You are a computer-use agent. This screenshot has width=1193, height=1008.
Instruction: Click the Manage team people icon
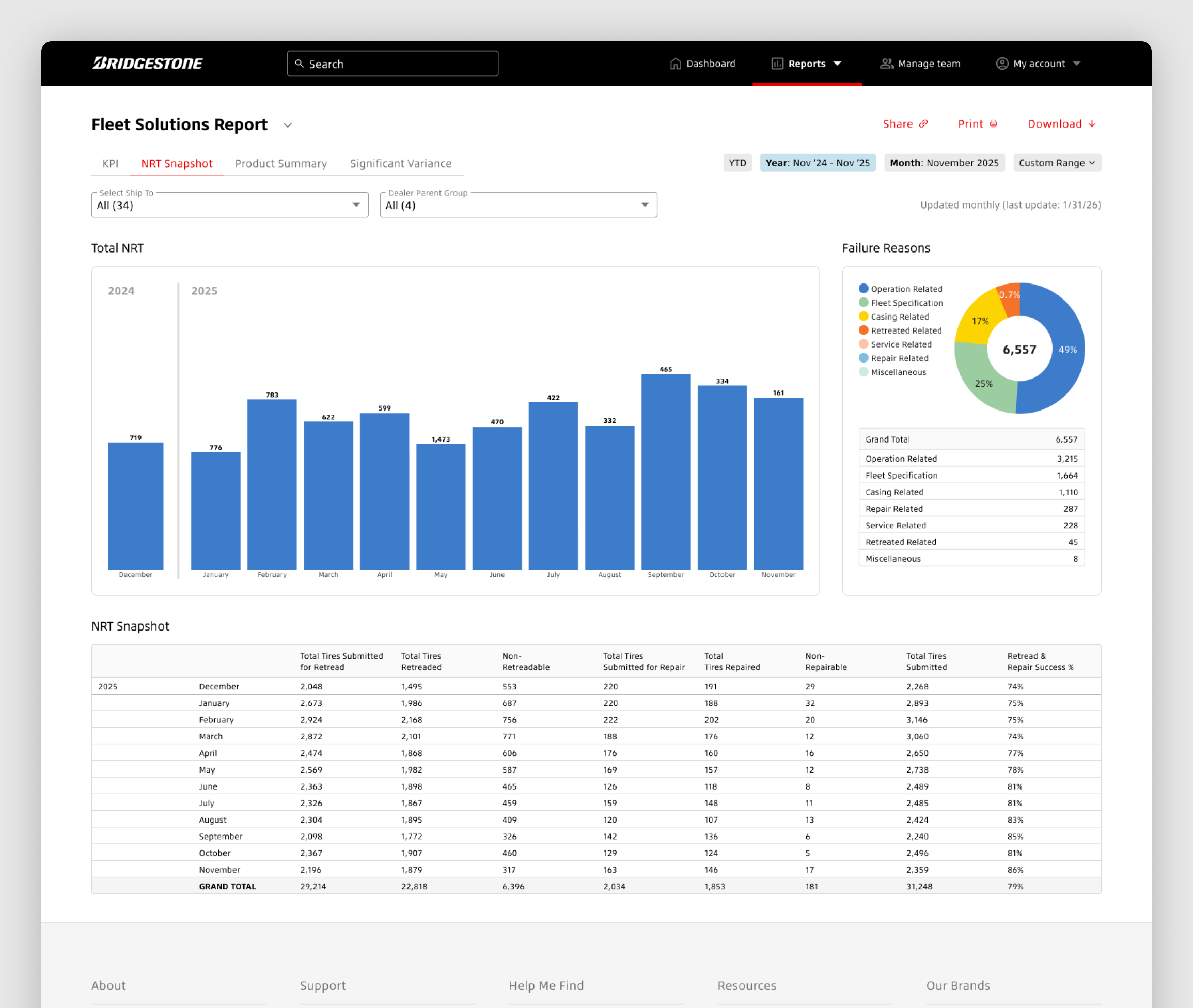[x=886, y=64]
